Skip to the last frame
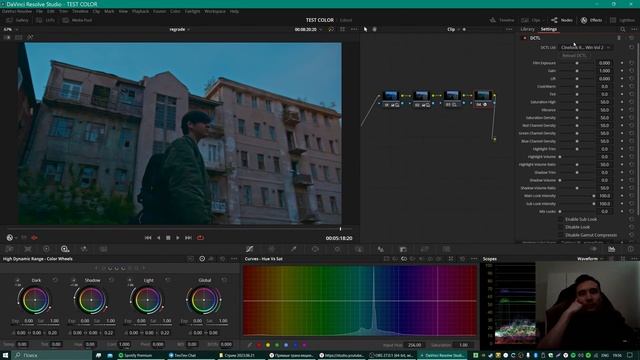The image size is (640, 360). pyautogui.click(x=188, y=238)
